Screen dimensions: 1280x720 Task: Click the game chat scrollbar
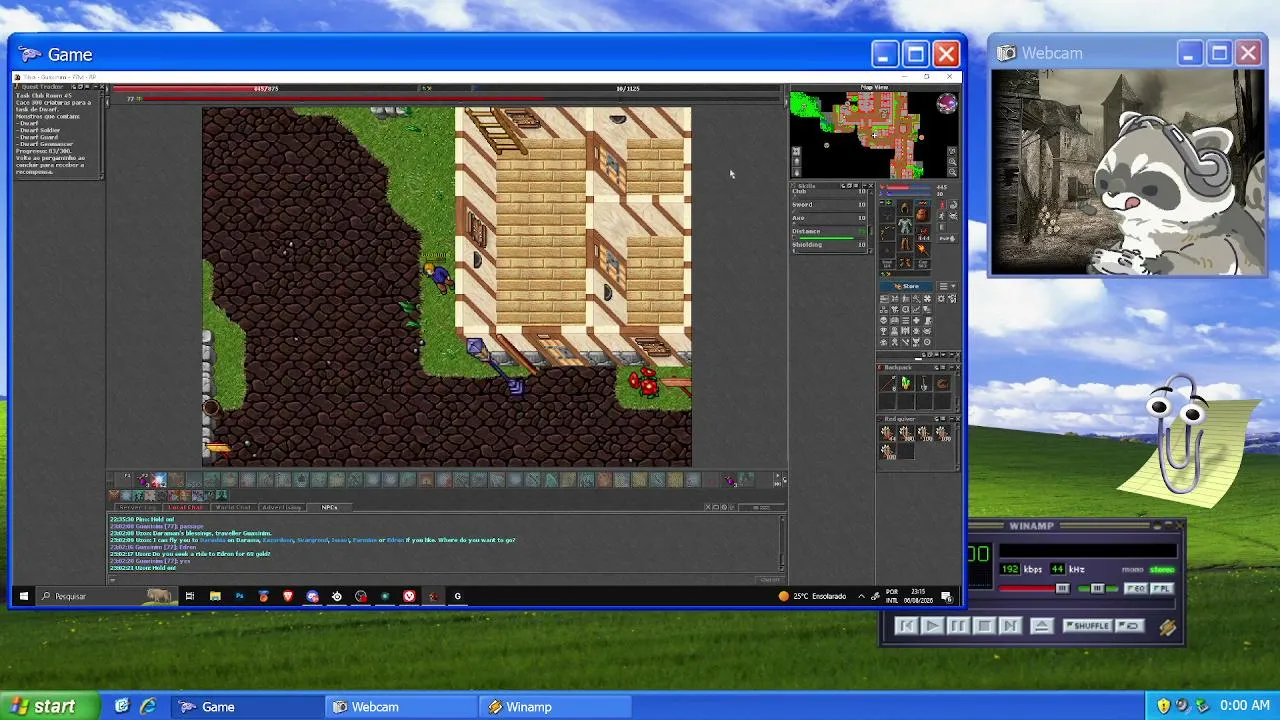pyautogui.click(x=781, y=545)
